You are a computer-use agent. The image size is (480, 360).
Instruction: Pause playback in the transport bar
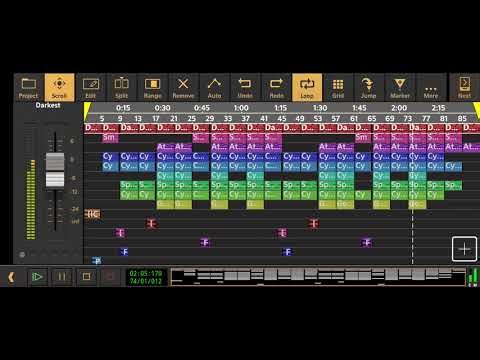pos(62,277)
